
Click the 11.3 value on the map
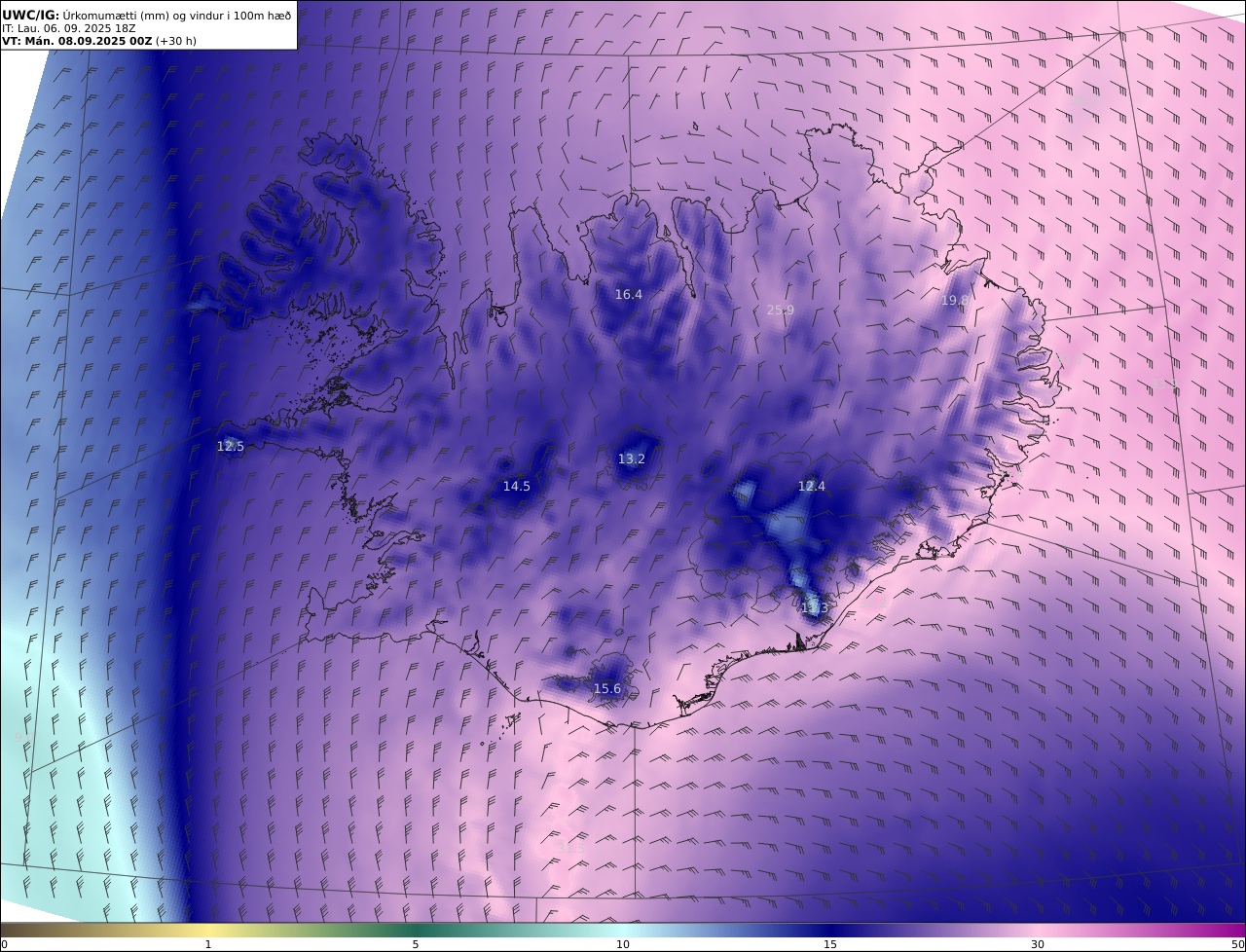point(814,607)
